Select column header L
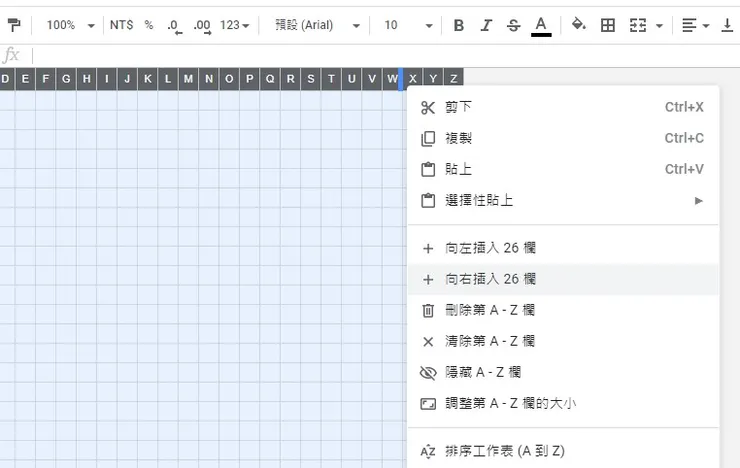This screenshot has height=468, width=740. coord(168,79)
